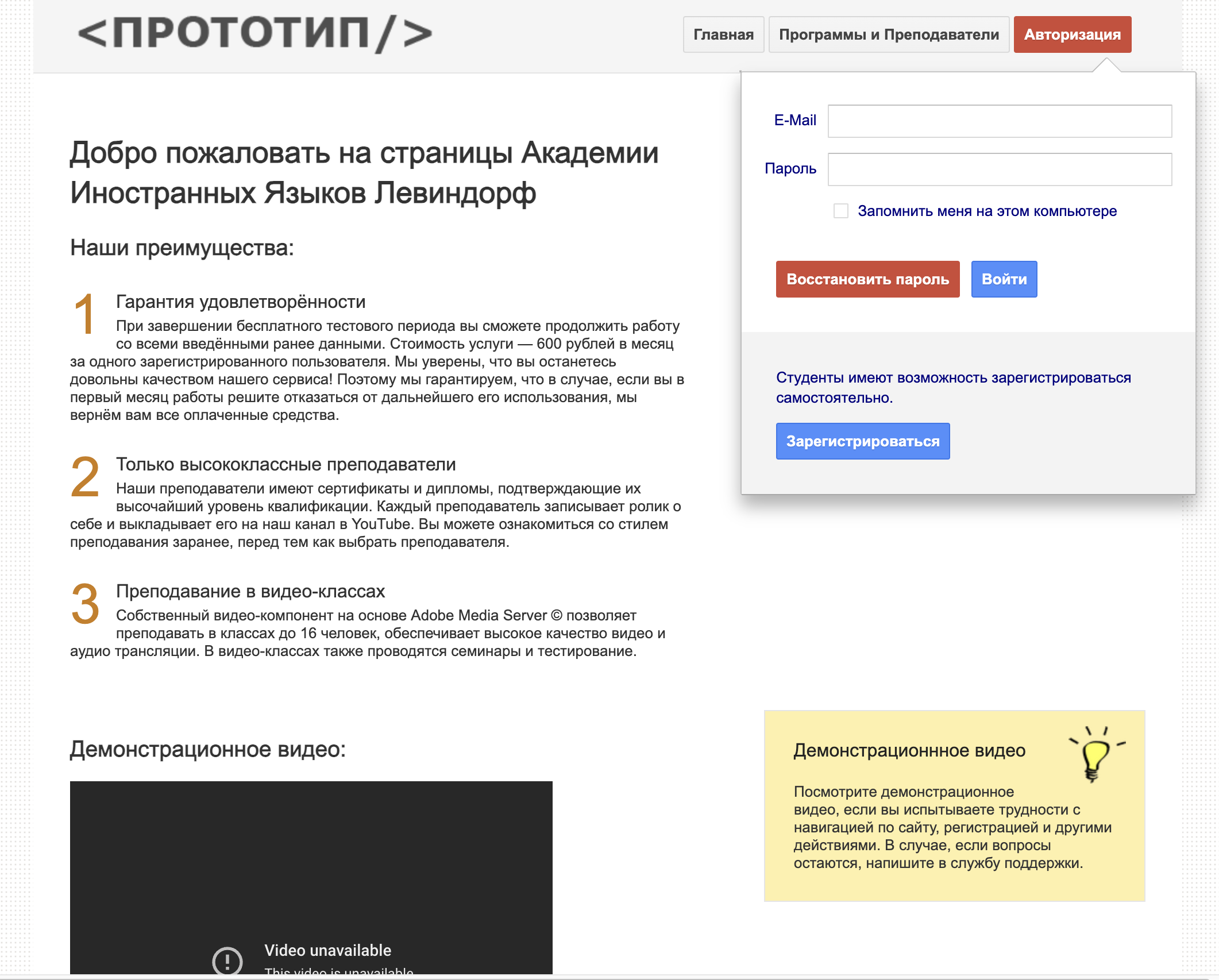Click the ПРОТОТИП site logo
The height and width of the screenshot is (980, 1219).
255,33
